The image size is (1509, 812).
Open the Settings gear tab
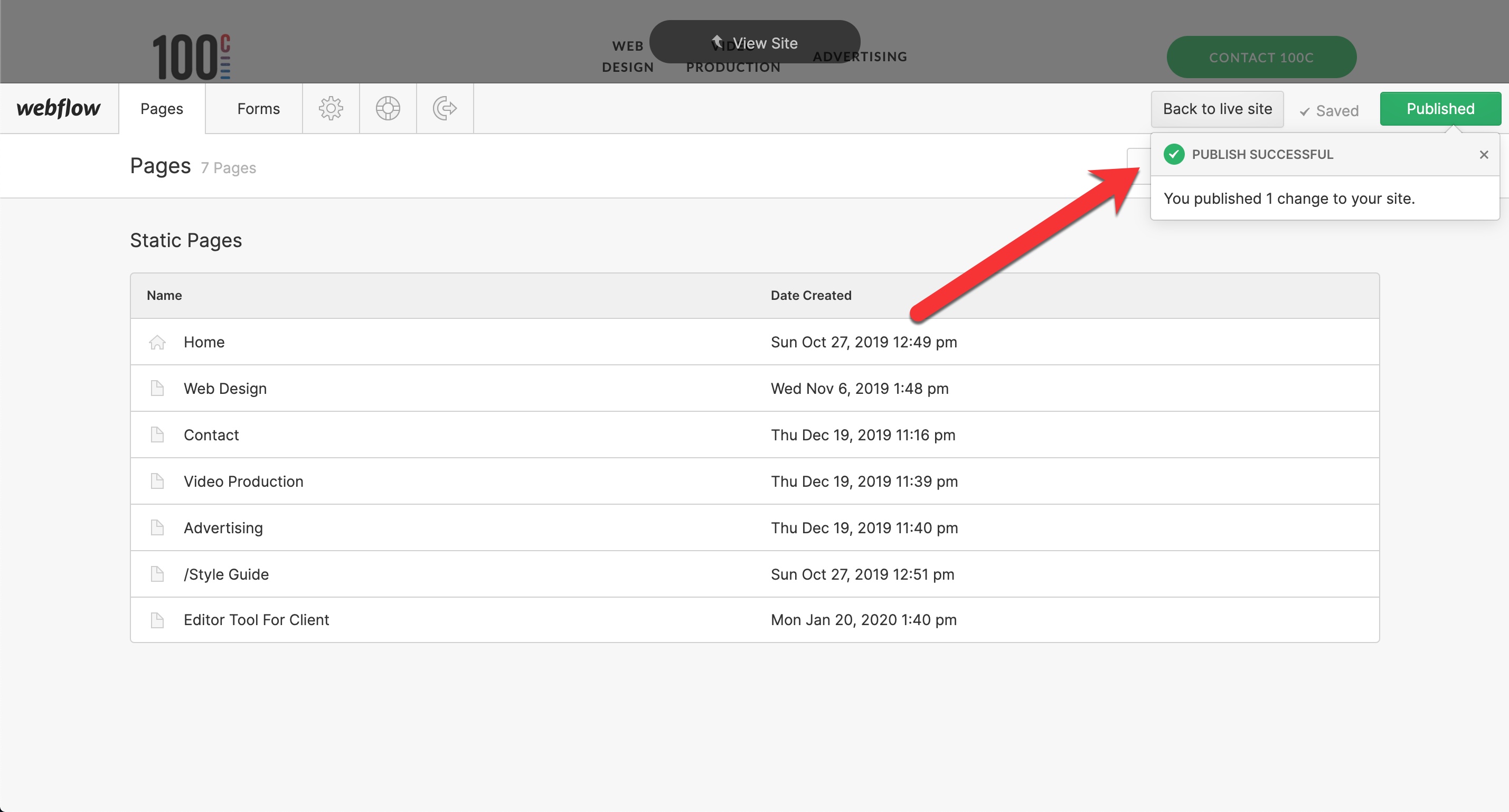331,108
